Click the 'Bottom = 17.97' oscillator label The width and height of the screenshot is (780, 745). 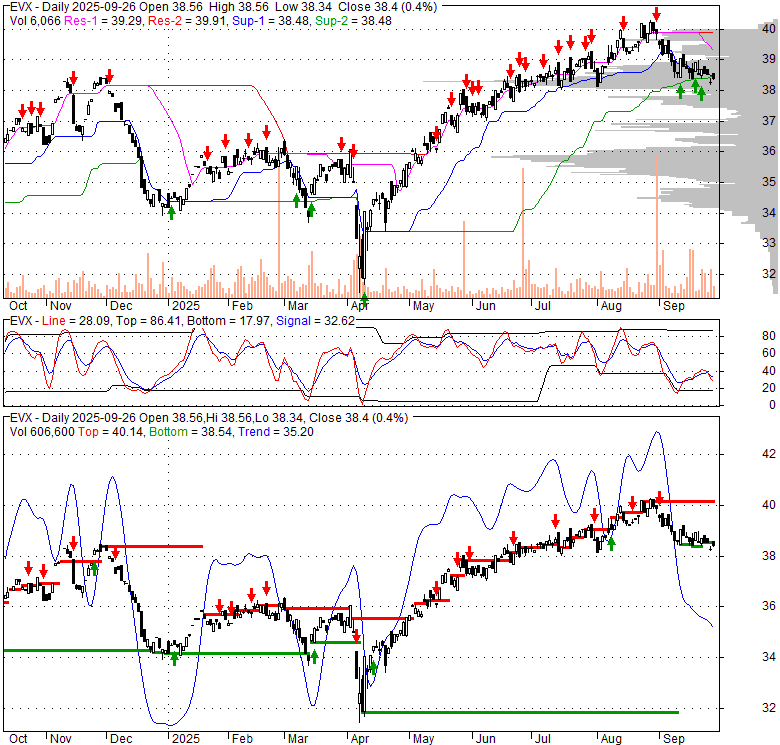(229, 321)
